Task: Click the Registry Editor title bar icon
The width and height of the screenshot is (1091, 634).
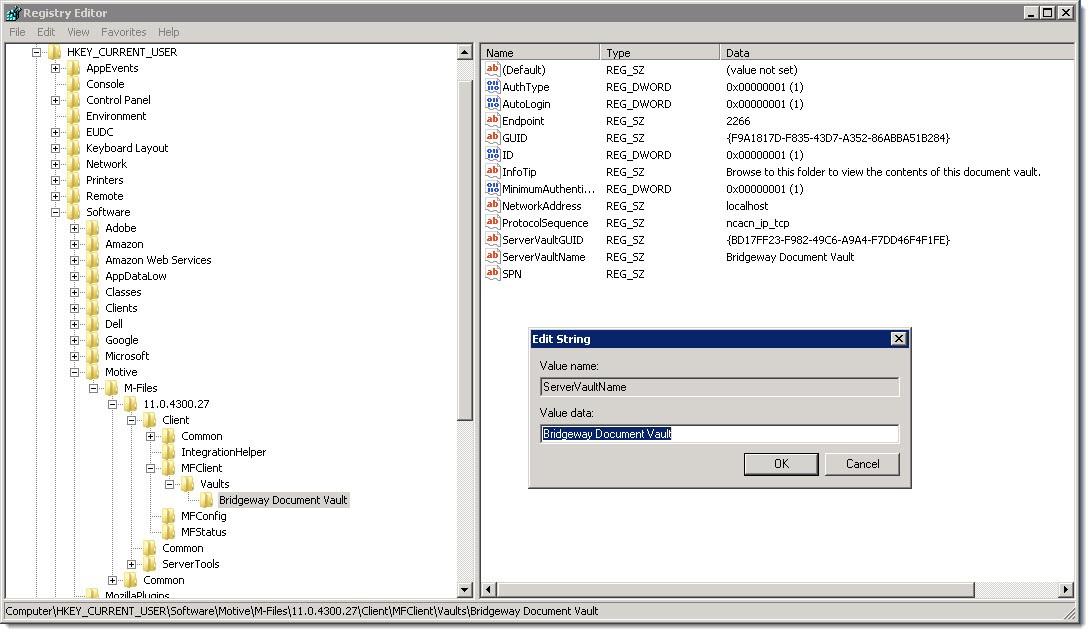Action: (x=13, y=13)
